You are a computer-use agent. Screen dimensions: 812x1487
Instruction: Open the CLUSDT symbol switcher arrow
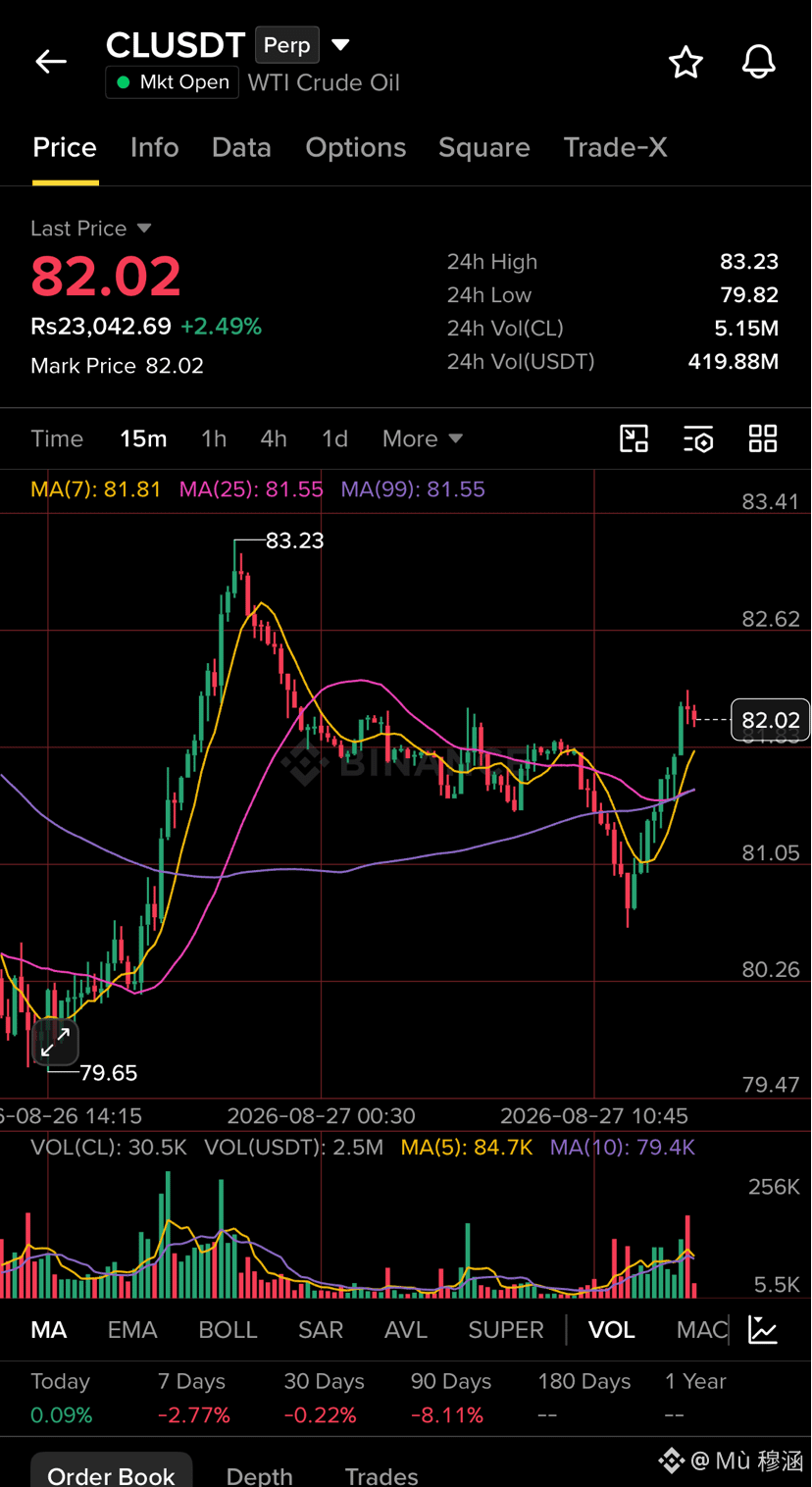click(340, 45)
